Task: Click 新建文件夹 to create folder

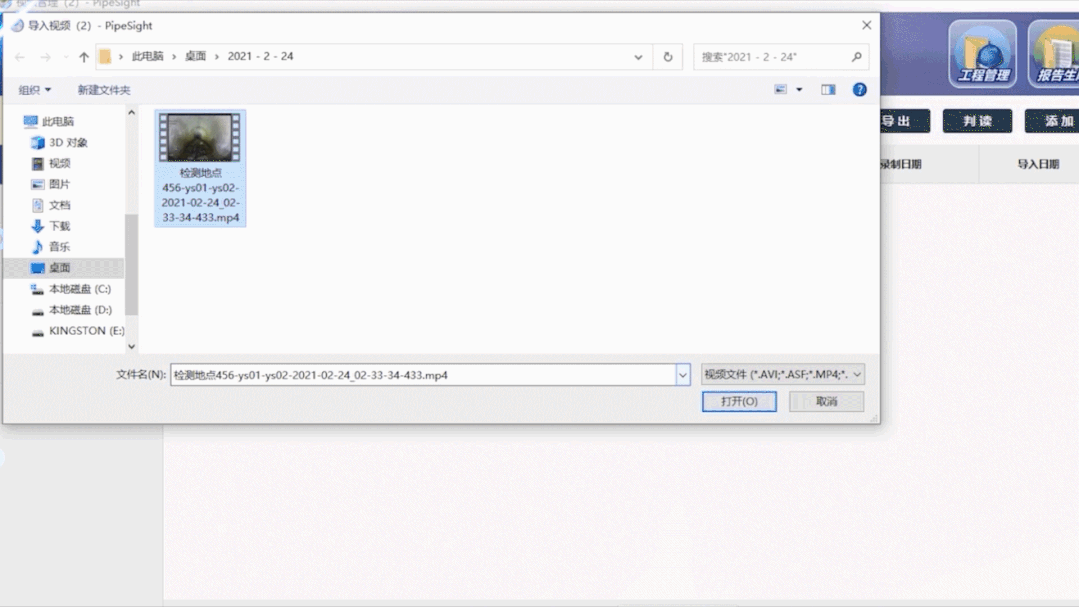Action: click(104, 90)
